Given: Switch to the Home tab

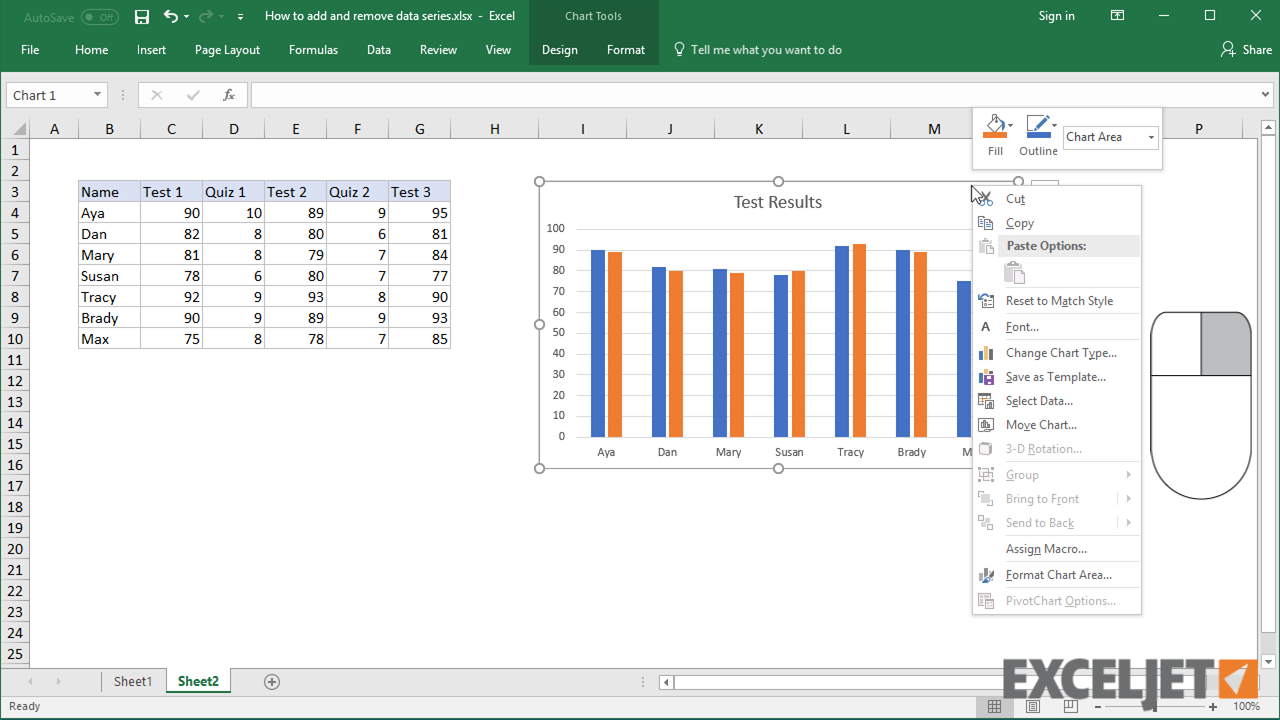Looking at the screenshot, I should [91, 50].
